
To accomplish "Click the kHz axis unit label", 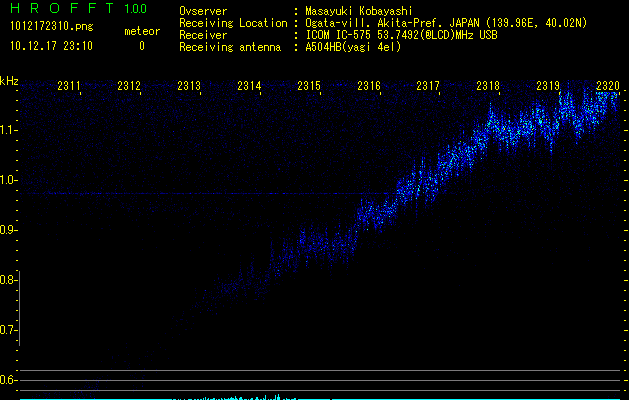I will 9,81.
